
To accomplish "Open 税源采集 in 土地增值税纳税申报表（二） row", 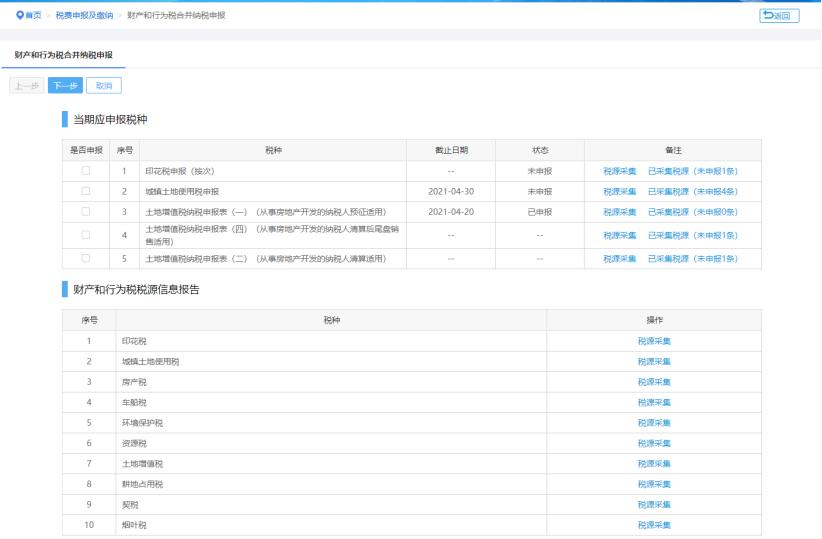I will click(620, 259).
